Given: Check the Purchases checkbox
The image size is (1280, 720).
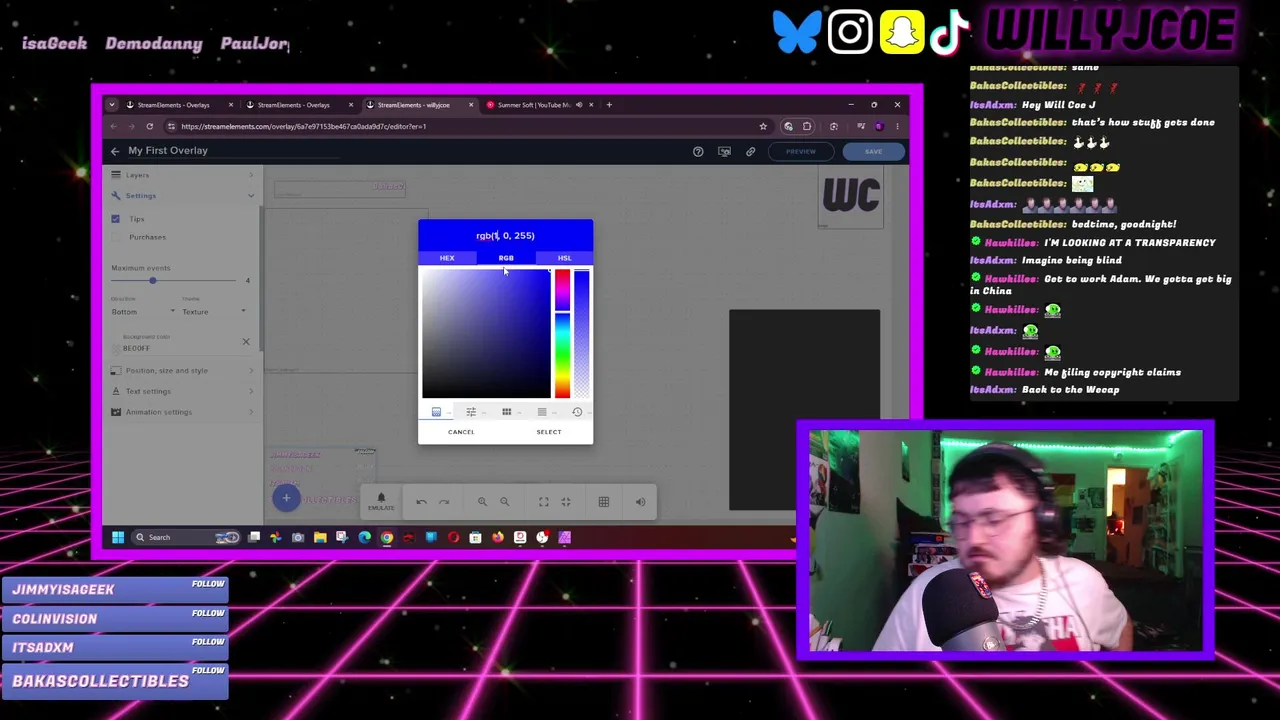Looking at the screenshot, I should click(x=115, y=237).
